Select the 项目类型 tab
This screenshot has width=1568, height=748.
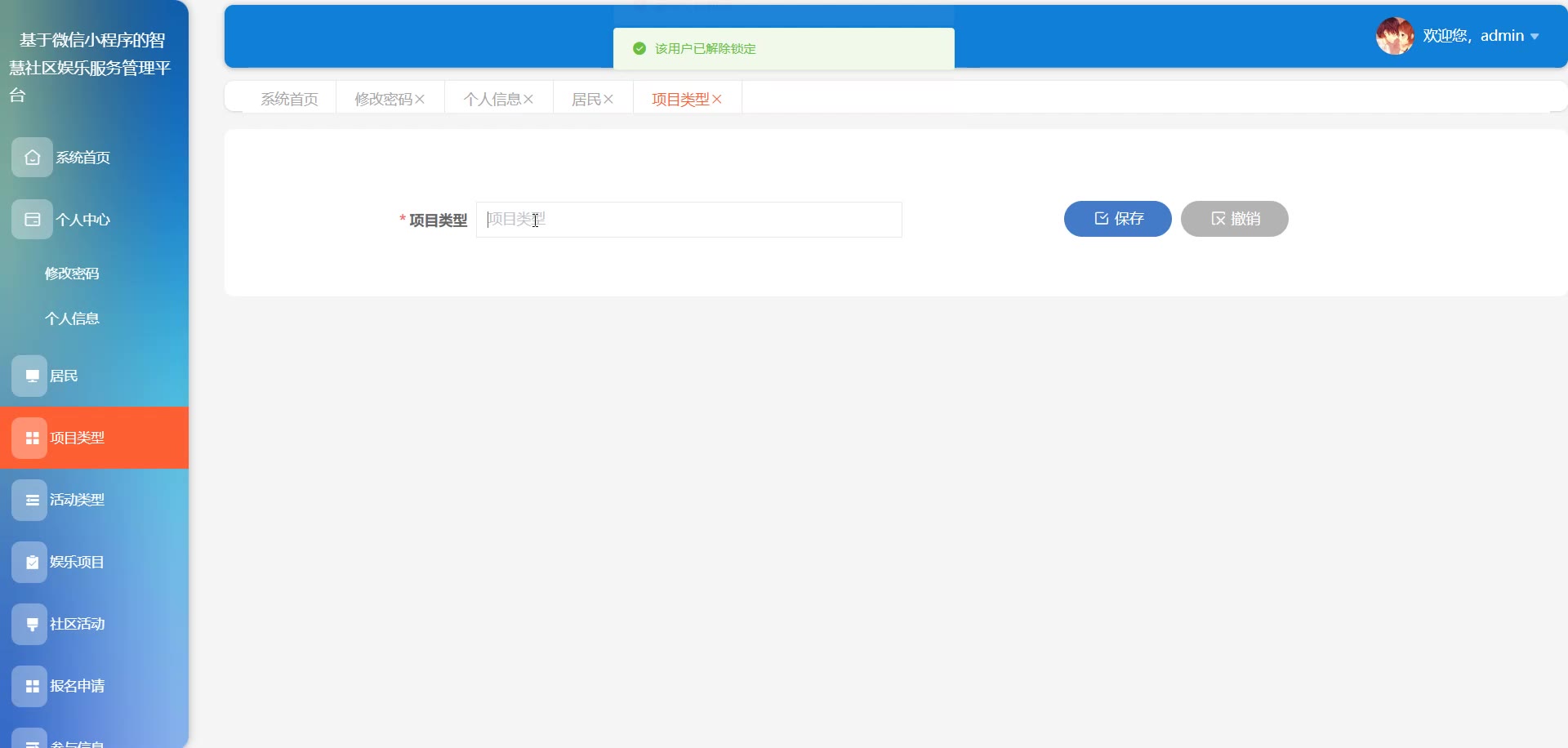pyautogui.click(x=680, y=99)
